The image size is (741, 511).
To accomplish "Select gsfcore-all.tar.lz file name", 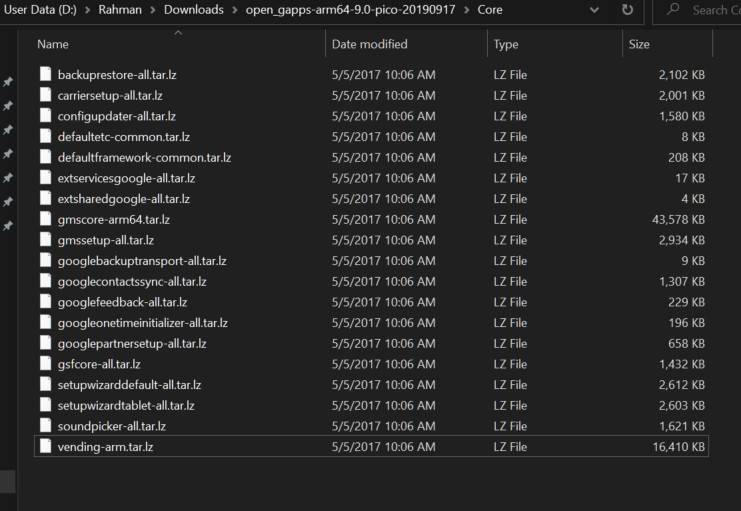I will pyautogui.click(x=99, y=364).
